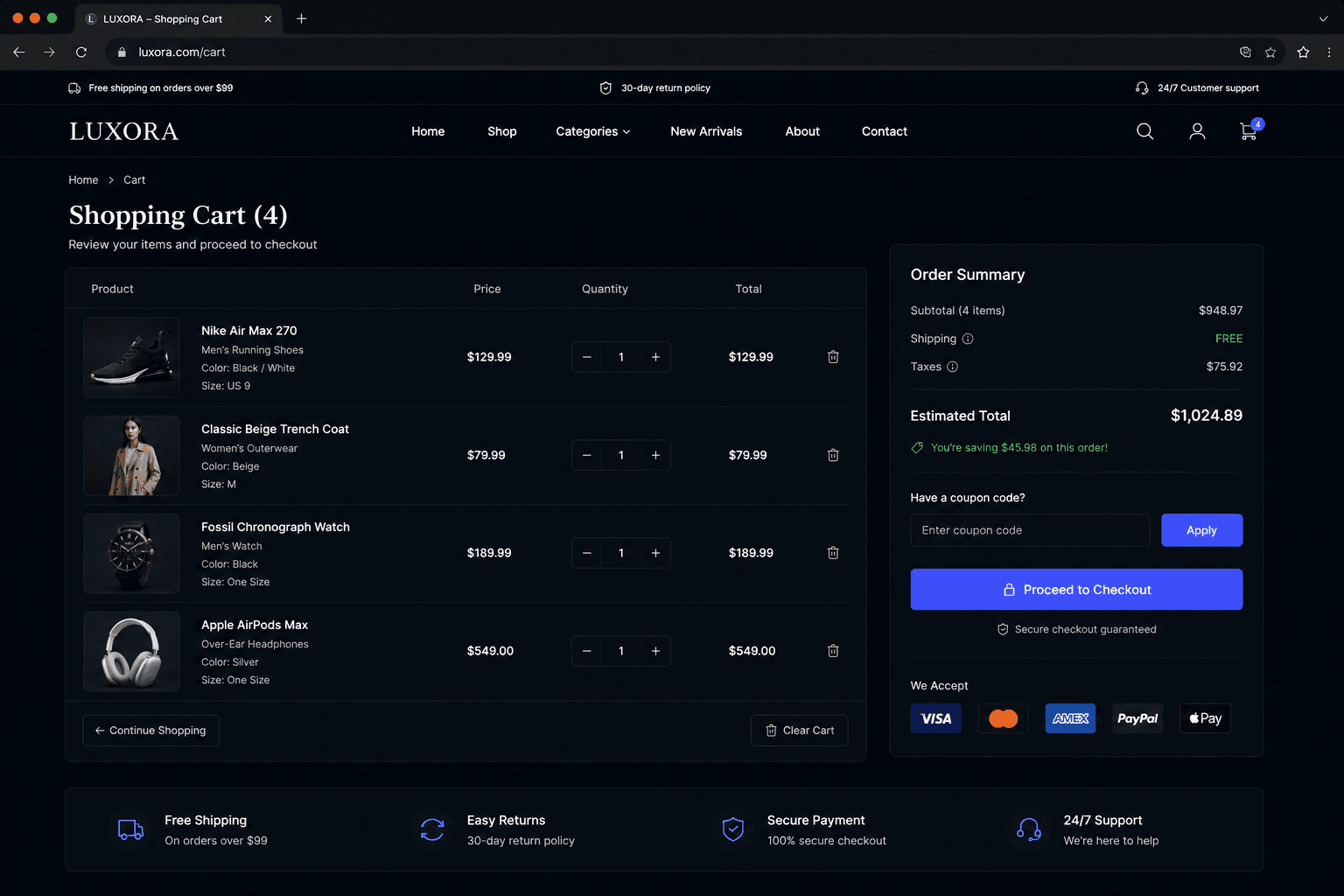Click the browser back arrow

[18, 52]
